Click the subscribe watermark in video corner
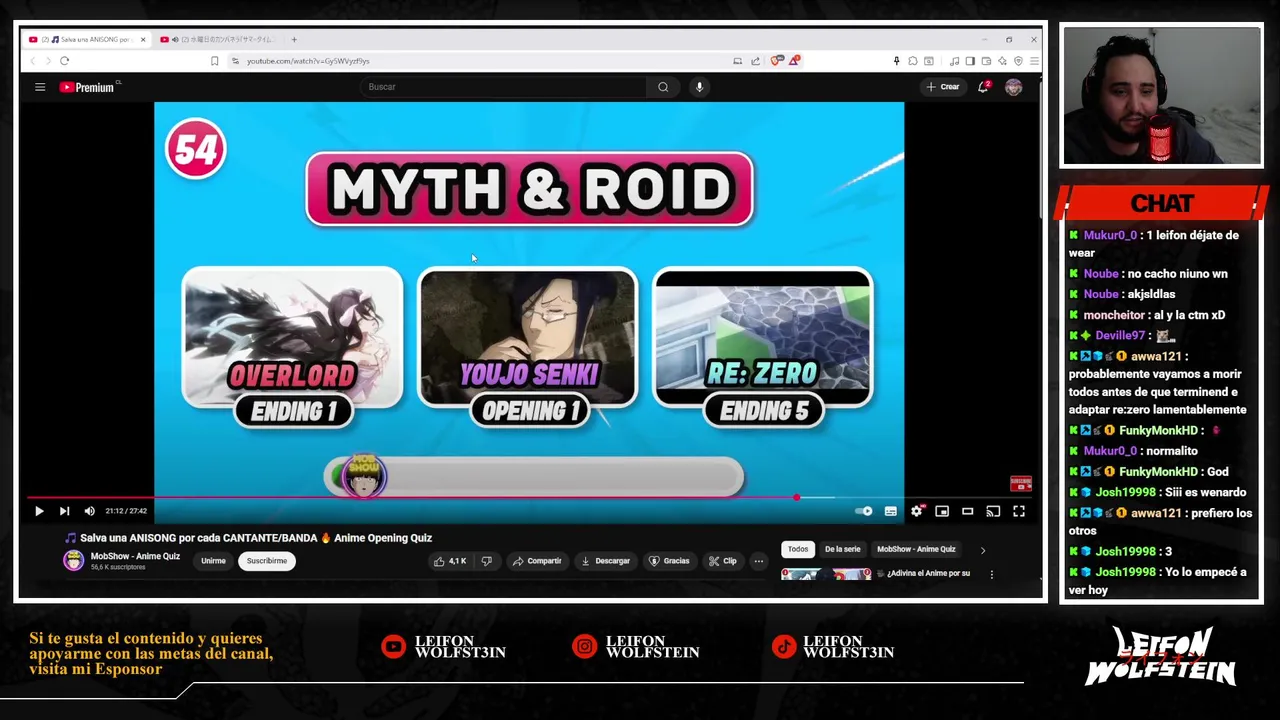The width and height of the screenshot is (1280, 720). (x=1020, y=484)
